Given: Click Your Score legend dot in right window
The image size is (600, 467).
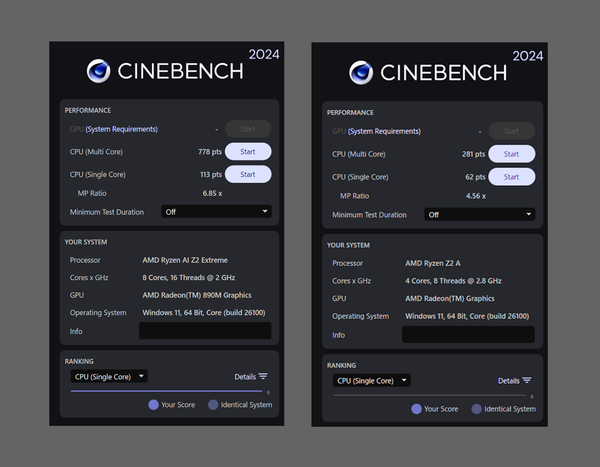Looking at the screenshot, I should pos(416,409).
